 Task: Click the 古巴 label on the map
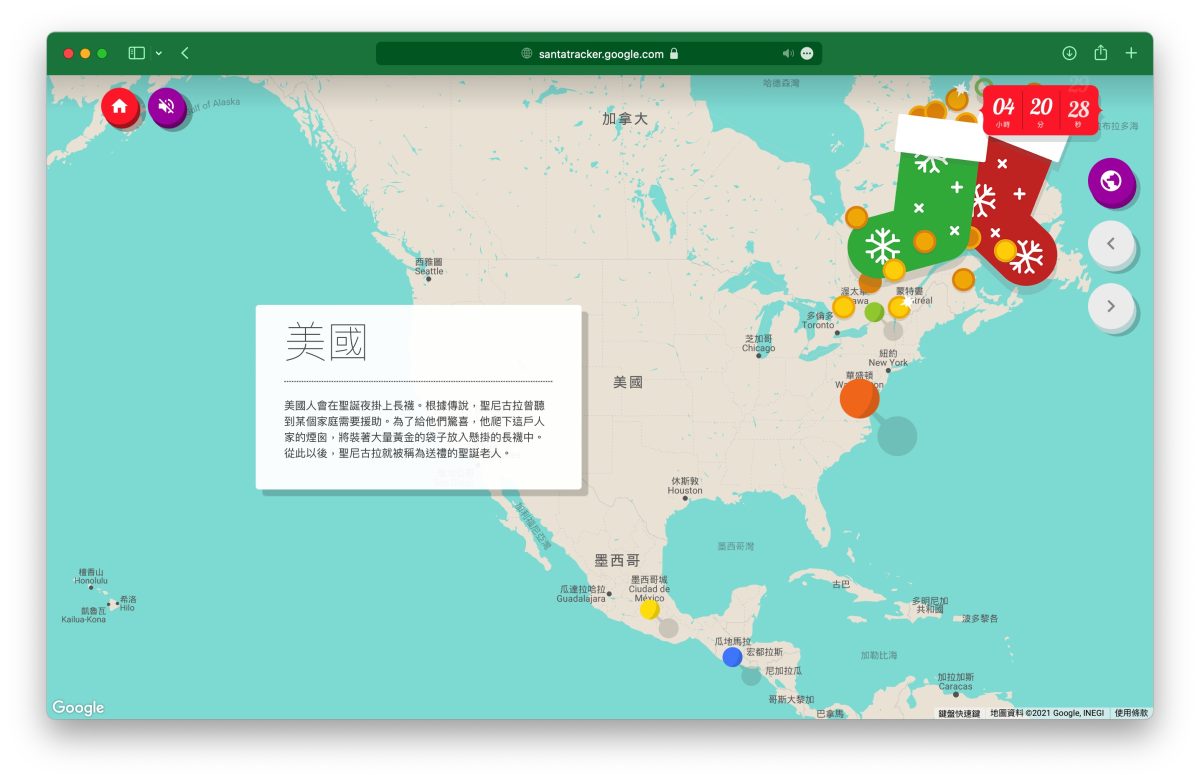tap(841, 584)
